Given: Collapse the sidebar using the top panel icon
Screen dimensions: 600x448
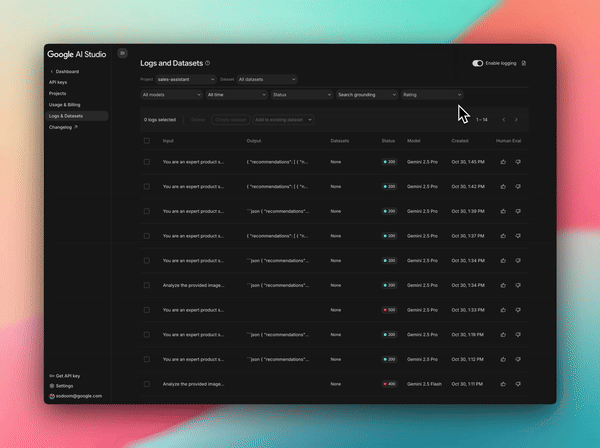Looking at the screenshot, I should coord(122,53).
